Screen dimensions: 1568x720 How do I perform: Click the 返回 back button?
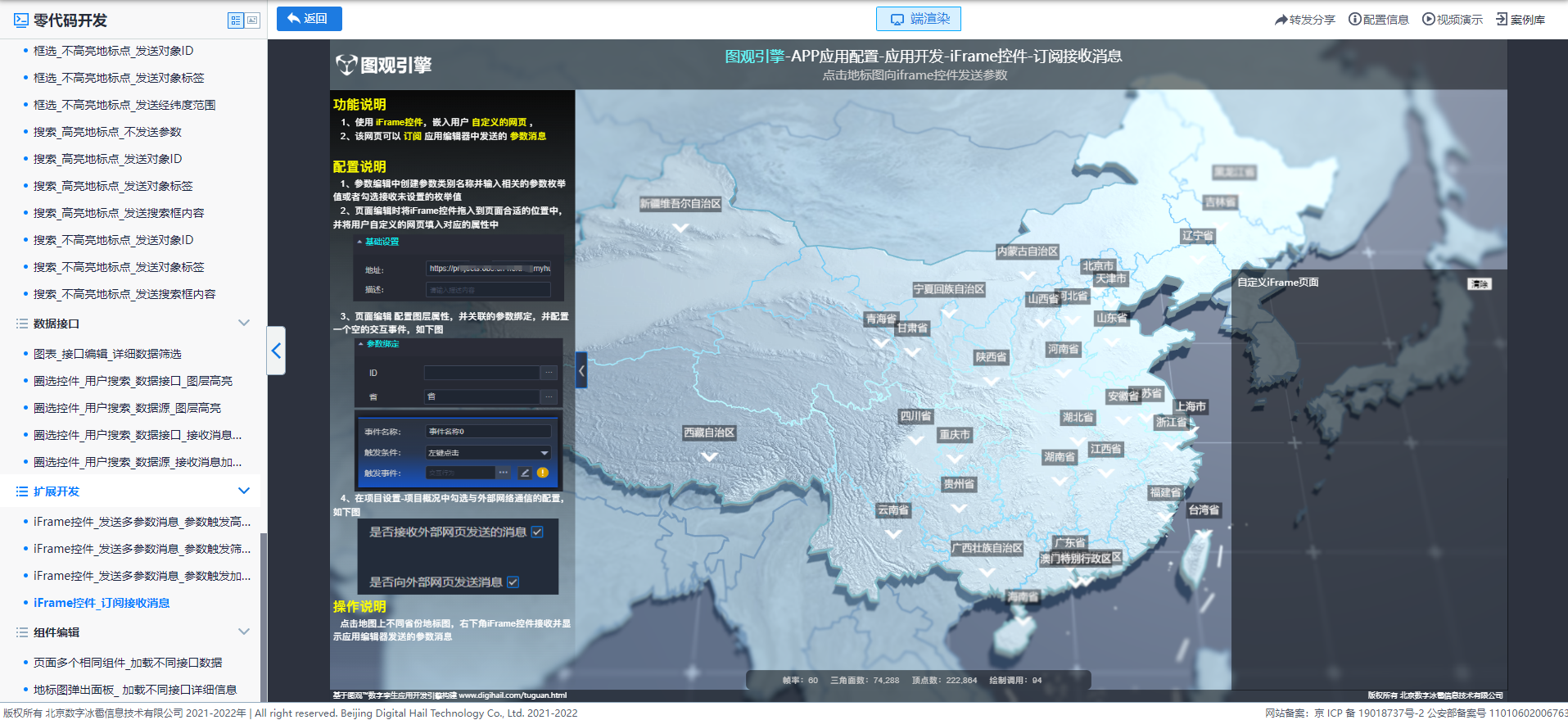pos(309,19)
